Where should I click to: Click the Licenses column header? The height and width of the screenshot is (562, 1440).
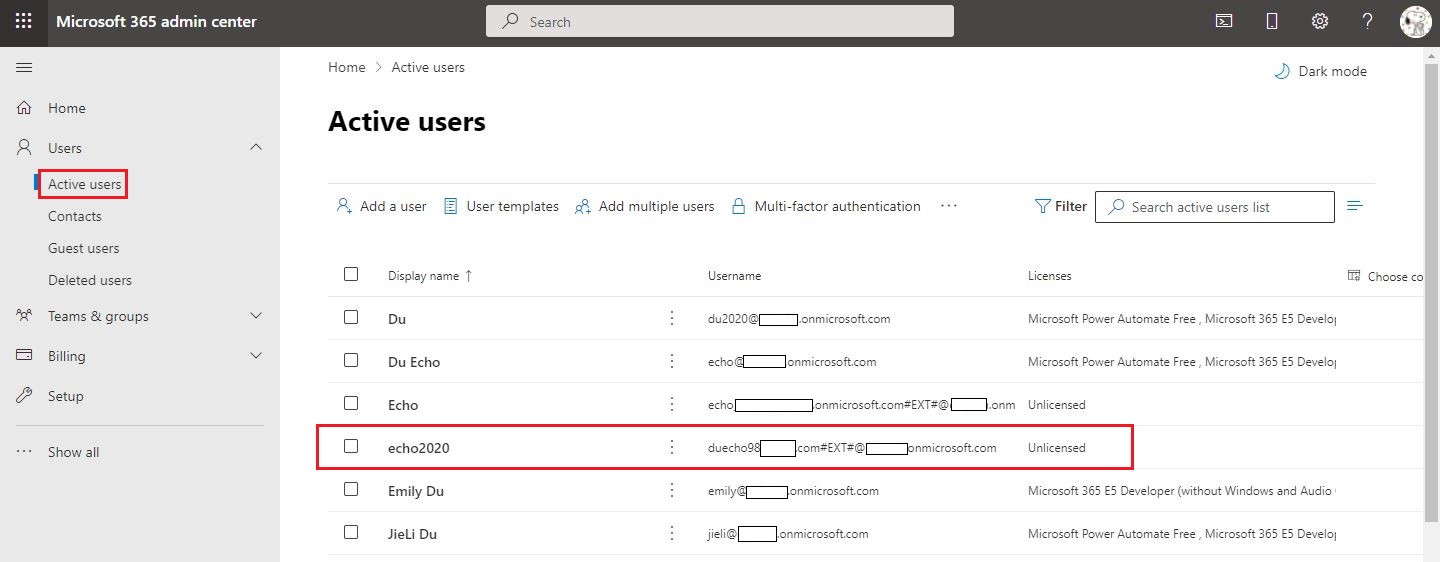coord(1050,276)
